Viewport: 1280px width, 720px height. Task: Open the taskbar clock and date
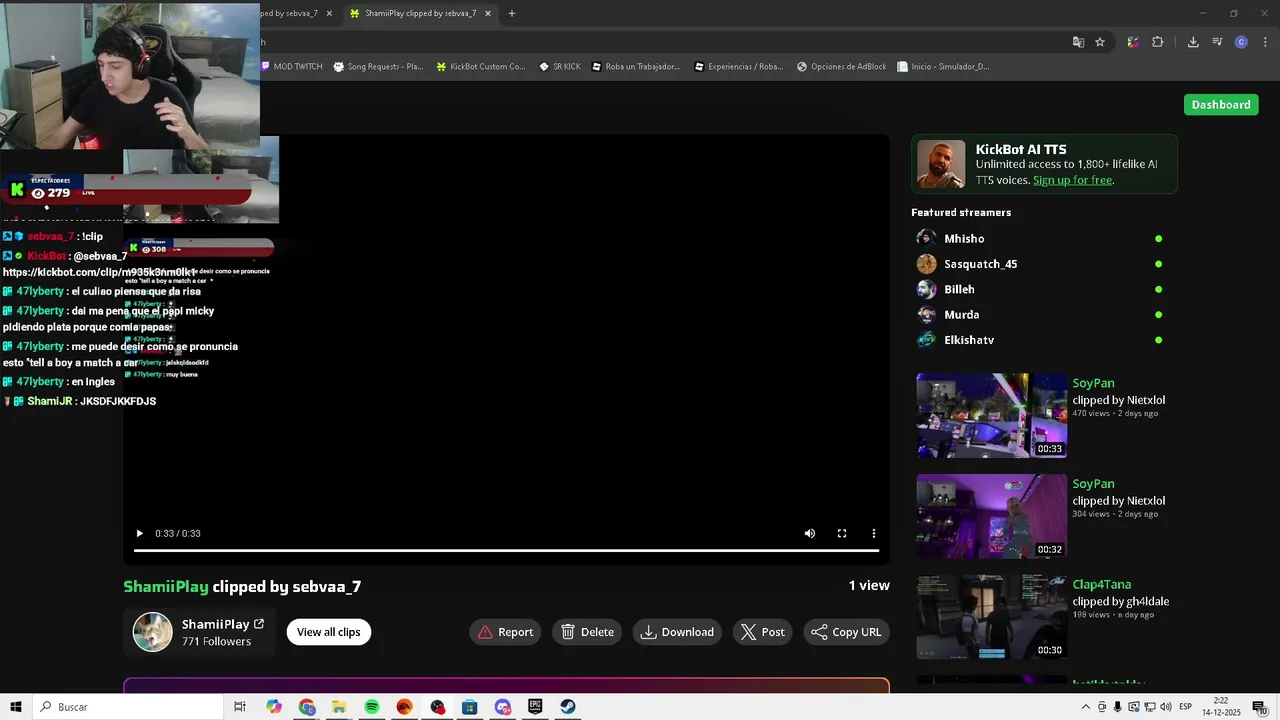tap(1221, 707)
